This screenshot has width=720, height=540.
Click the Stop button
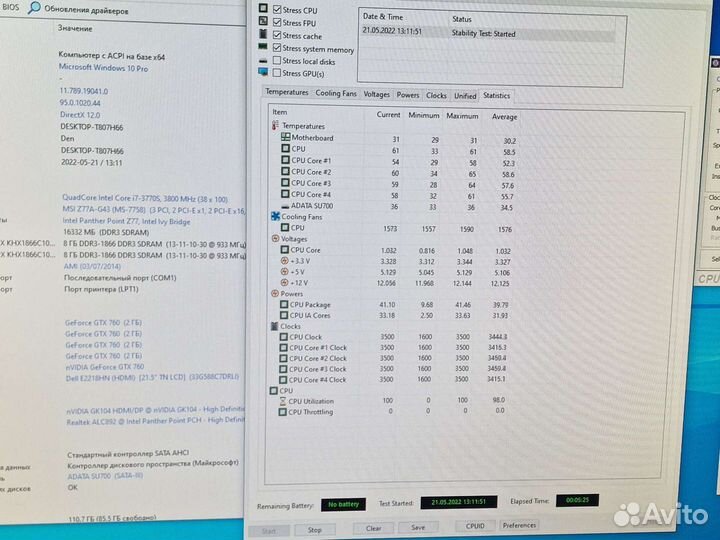(315, 530)
